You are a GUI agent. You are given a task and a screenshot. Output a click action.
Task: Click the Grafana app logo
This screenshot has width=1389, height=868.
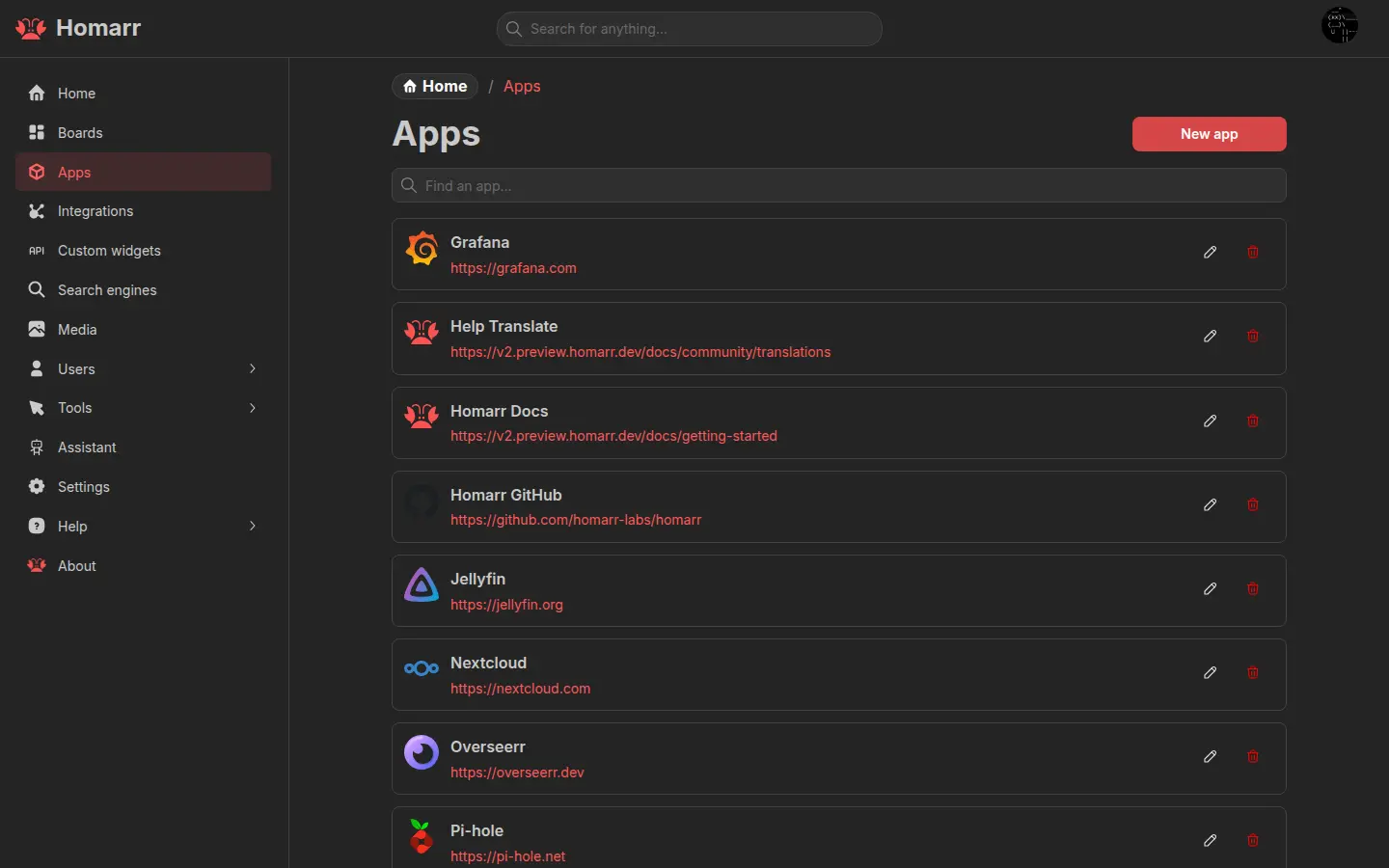tap(422, 249)
